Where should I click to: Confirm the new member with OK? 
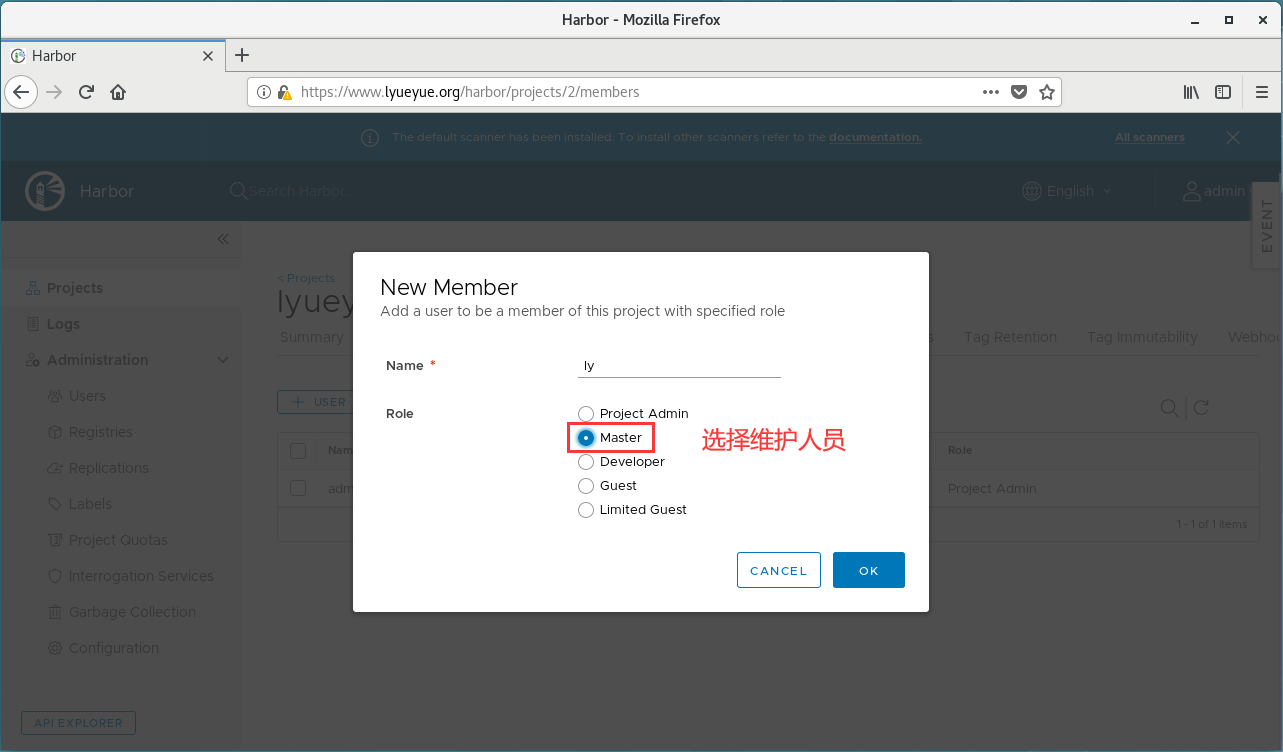tap(869, 570)
